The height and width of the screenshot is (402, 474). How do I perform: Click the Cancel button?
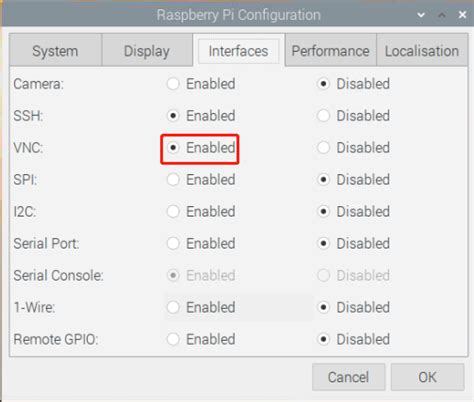tap(348, 377)
